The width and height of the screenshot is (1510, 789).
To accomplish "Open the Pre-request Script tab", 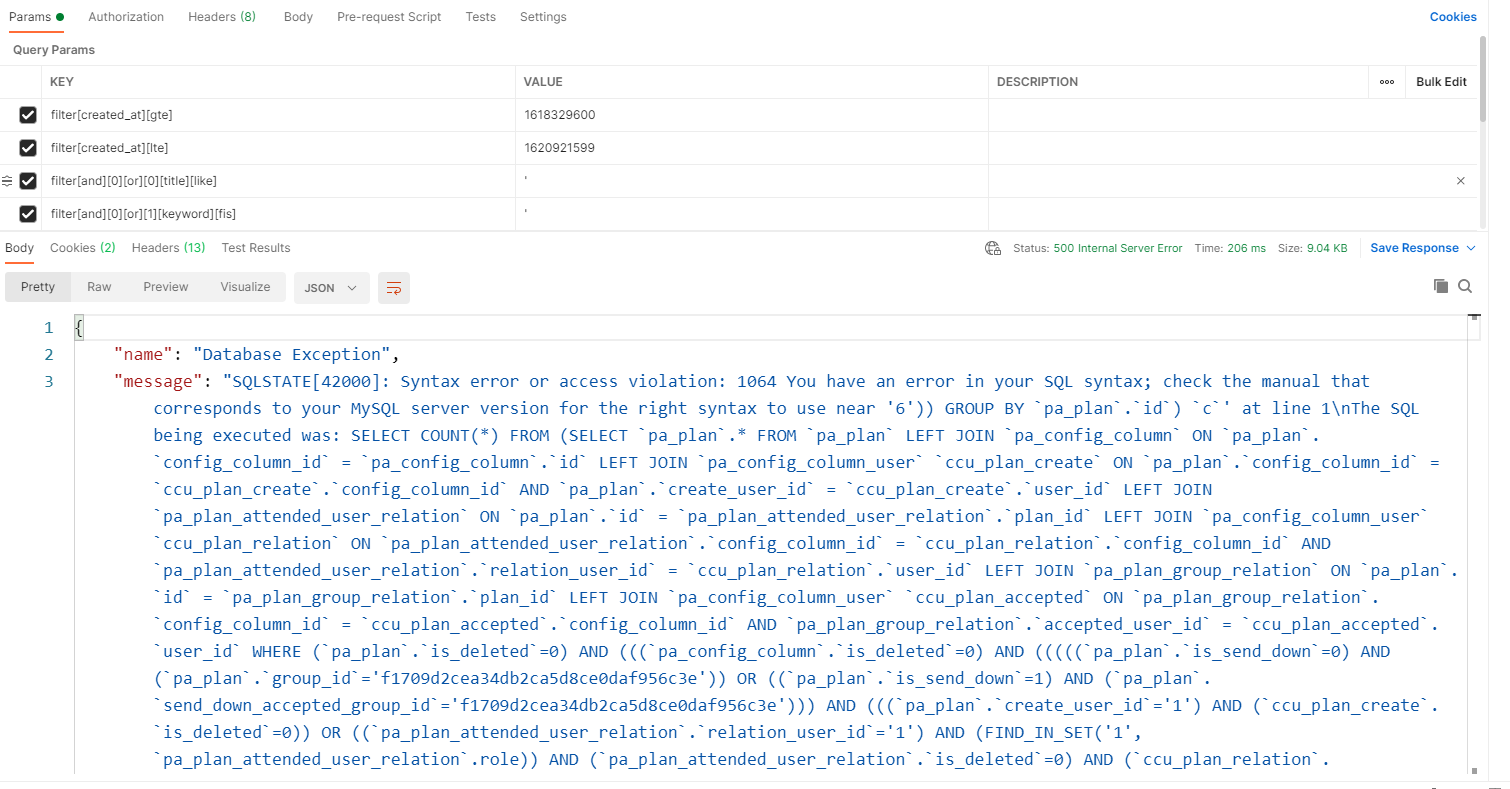I will (x=389, y=17).
